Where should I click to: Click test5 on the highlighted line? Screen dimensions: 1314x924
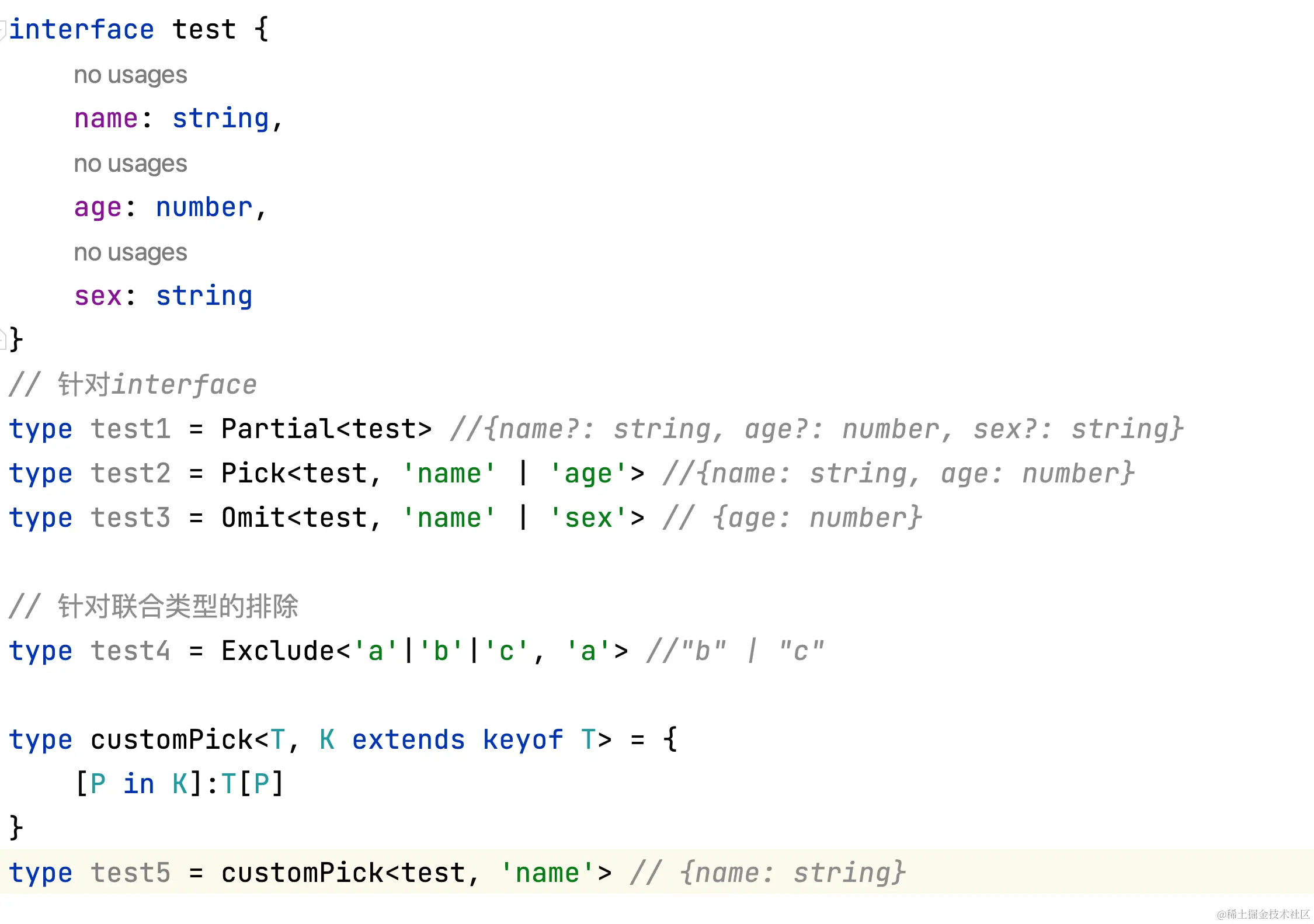[x=130, y=873]
